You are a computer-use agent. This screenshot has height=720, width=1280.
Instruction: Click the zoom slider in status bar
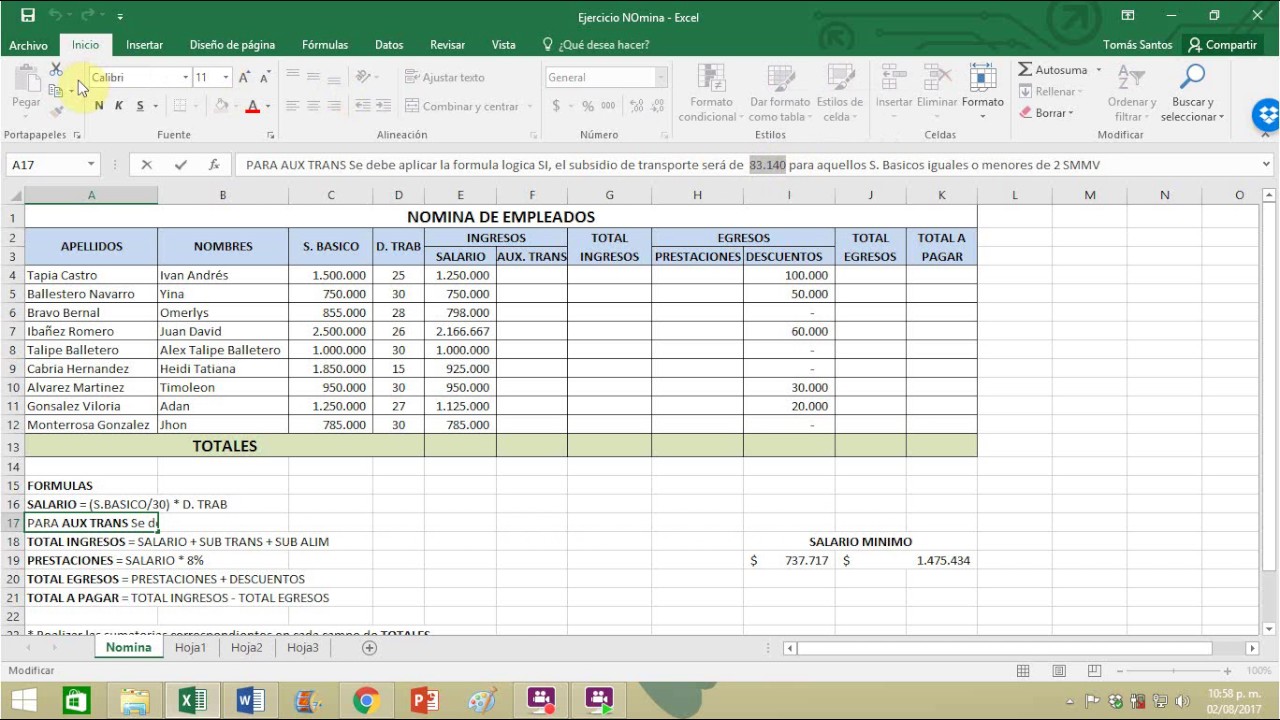tap(1173, 671)
